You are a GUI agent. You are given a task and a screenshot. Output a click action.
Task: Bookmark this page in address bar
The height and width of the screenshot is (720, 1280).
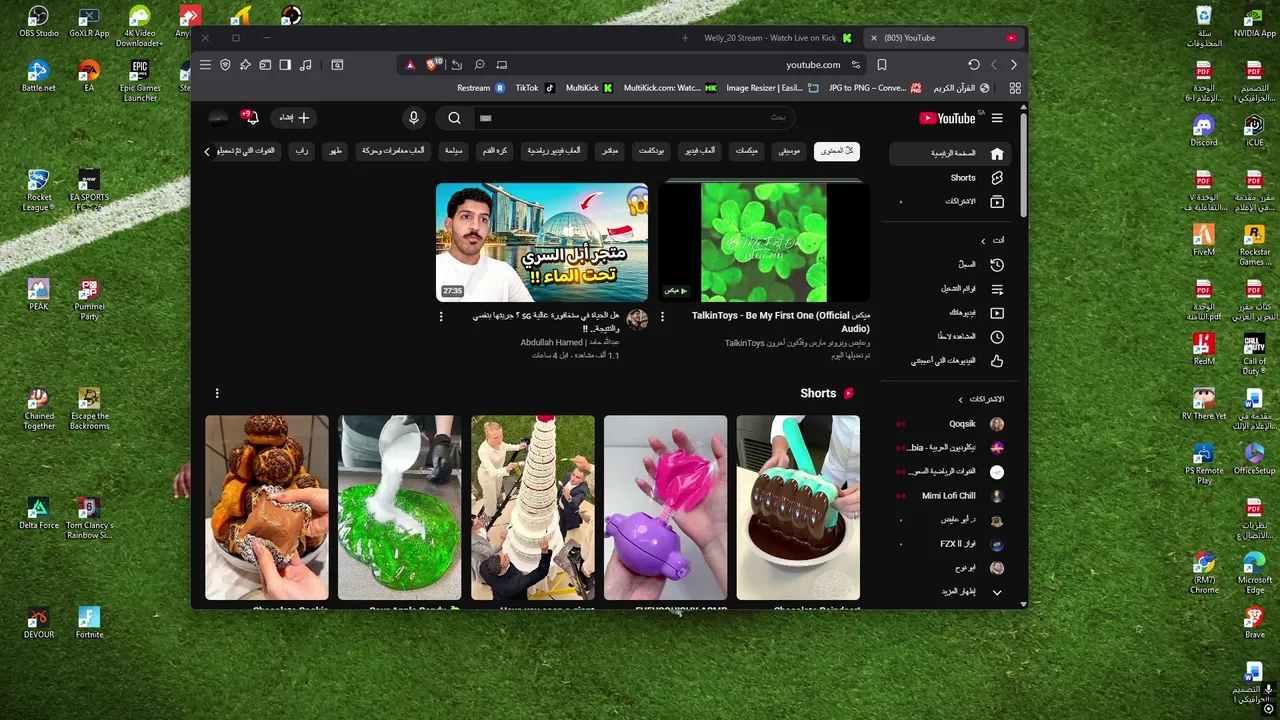click(x=882, y=64)
